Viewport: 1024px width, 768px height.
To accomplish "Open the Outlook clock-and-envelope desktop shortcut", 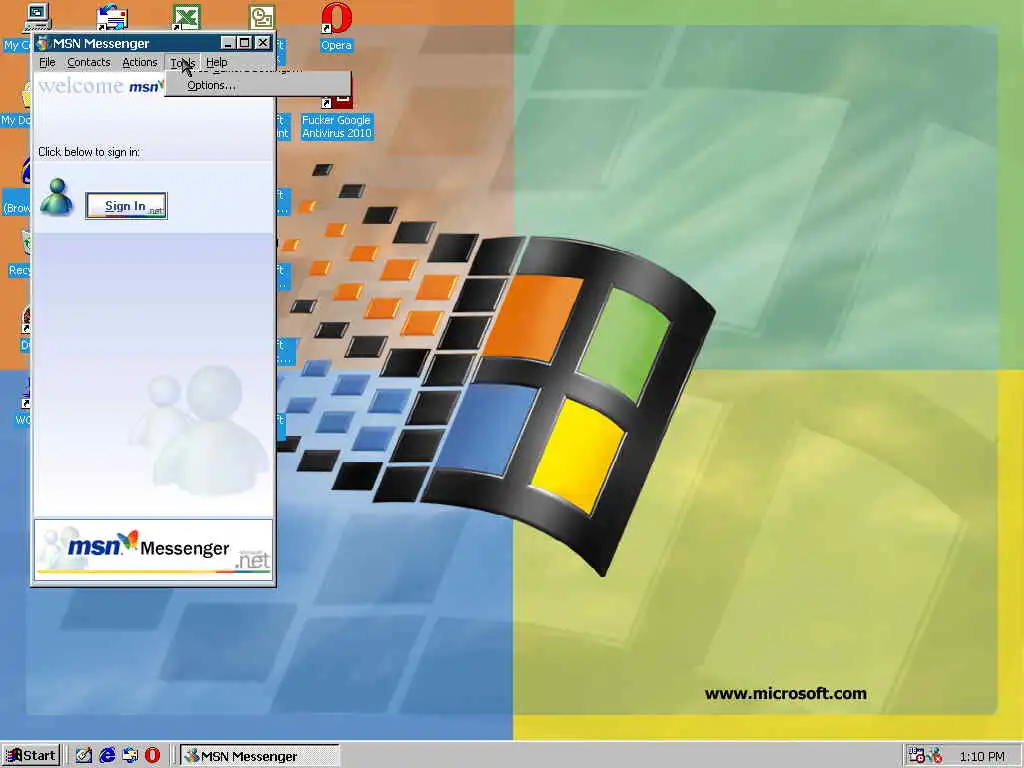I will 262,16.
